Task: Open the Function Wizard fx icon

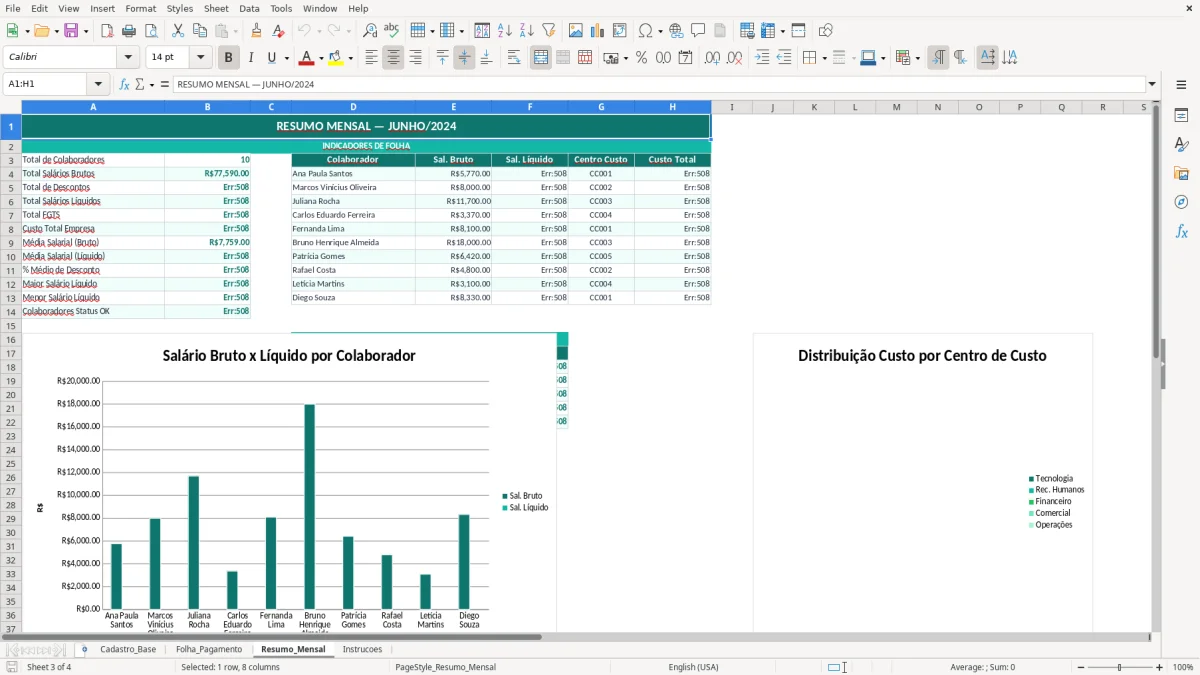Action: tap(125, 84)
